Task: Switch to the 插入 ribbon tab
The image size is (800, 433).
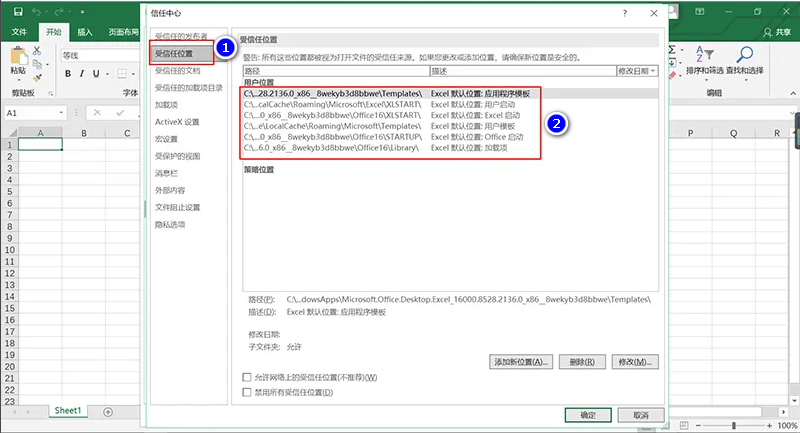Action: pyautogui.click(x=86, y=32)
